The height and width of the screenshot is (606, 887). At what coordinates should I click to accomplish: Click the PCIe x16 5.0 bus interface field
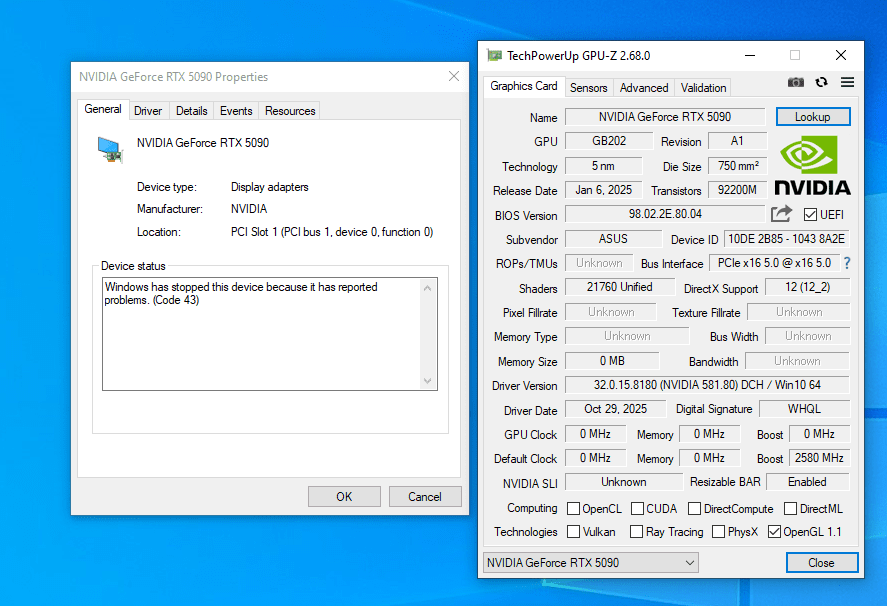(773, 263)
